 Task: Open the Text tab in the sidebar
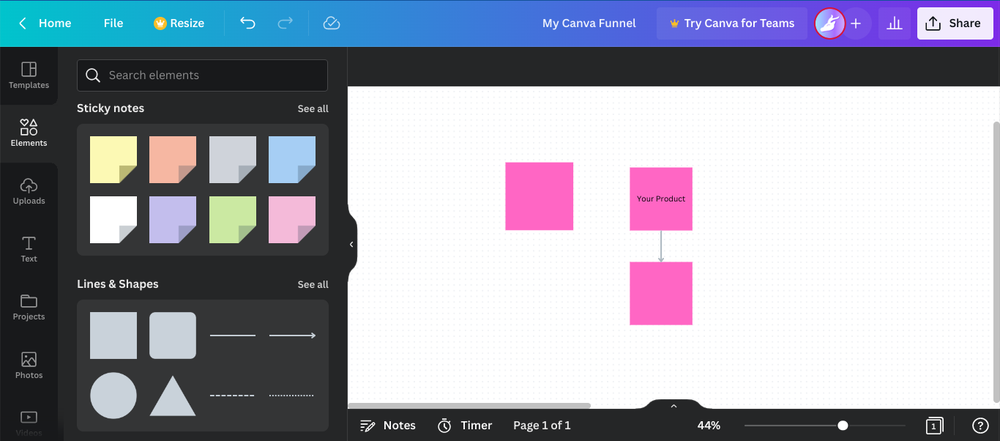coord(28,249)
